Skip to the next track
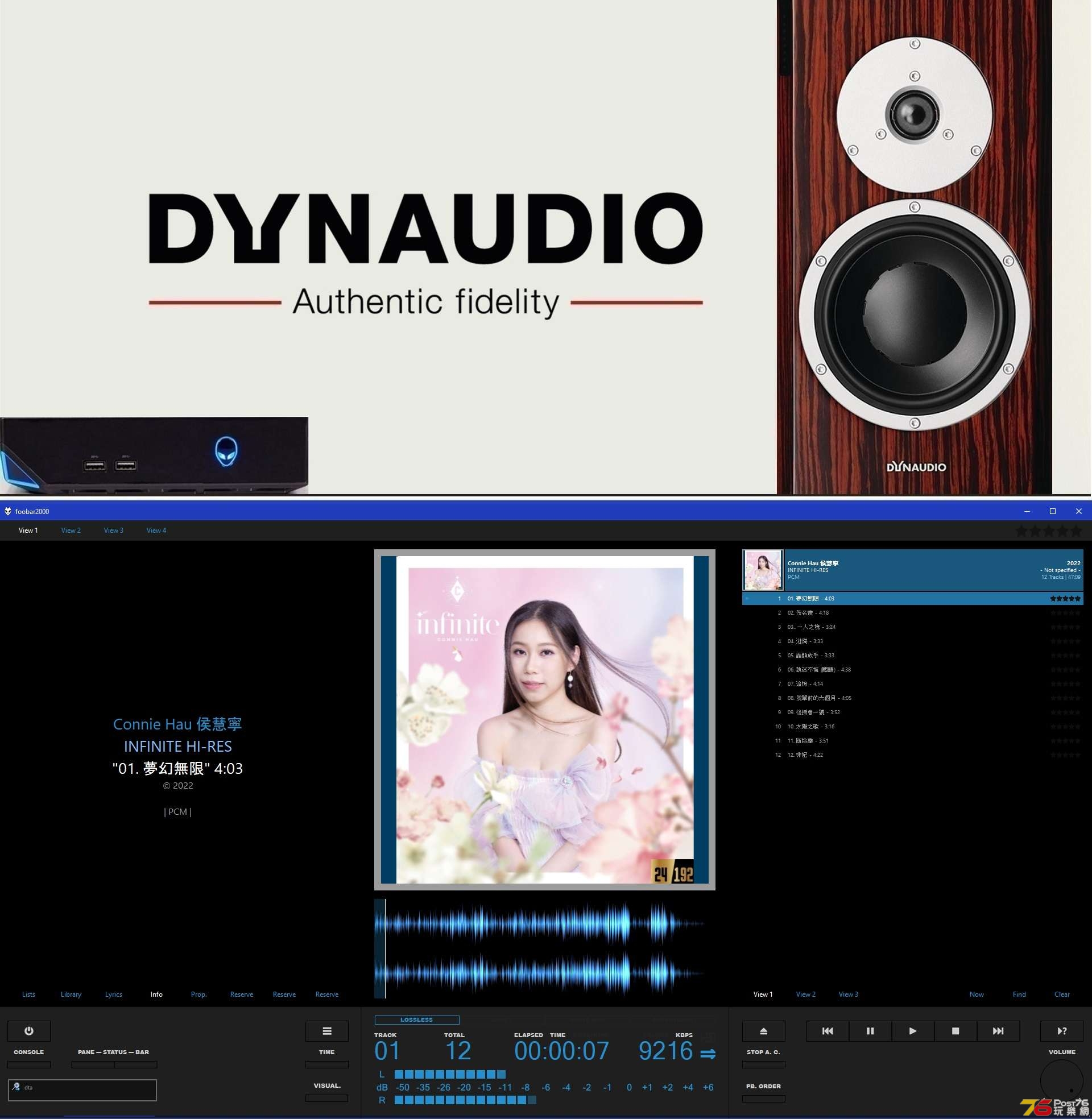Image resolution: width=1092 pixels, height=1119 pixels. click(998, 1031)
